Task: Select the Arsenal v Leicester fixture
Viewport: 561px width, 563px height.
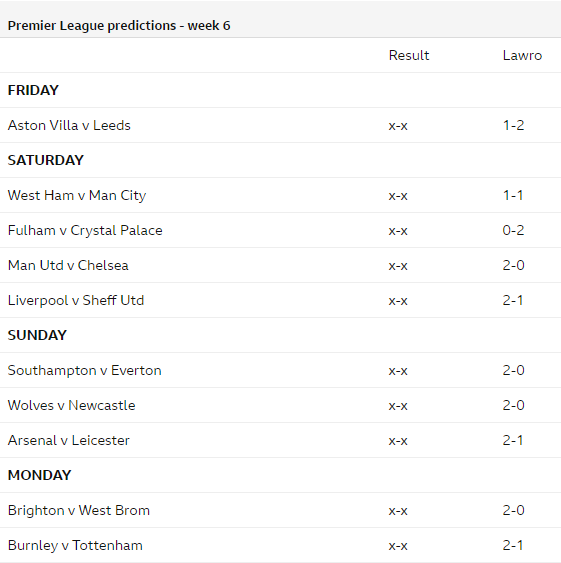Action: click(x=69, y=441)
